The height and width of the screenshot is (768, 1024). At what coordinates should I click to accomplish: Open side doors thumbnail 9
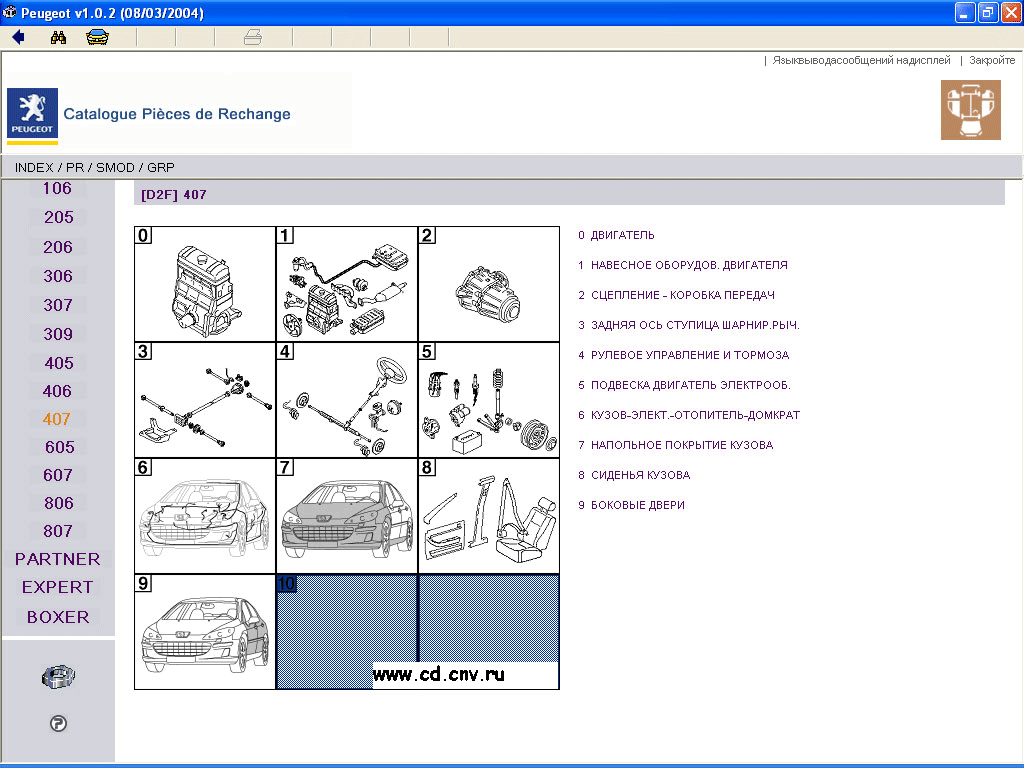click(205, 632)
